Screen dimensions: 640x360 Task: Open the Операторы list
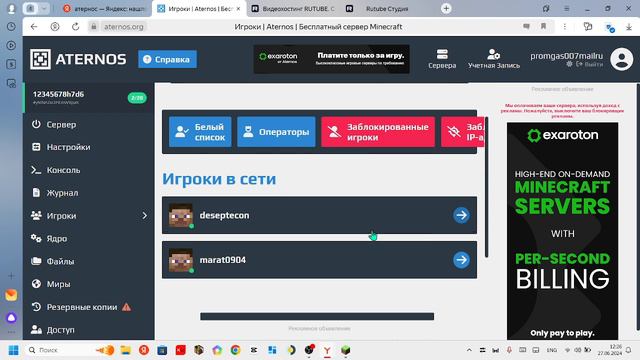pyautogui.click(x=276, y=132)
